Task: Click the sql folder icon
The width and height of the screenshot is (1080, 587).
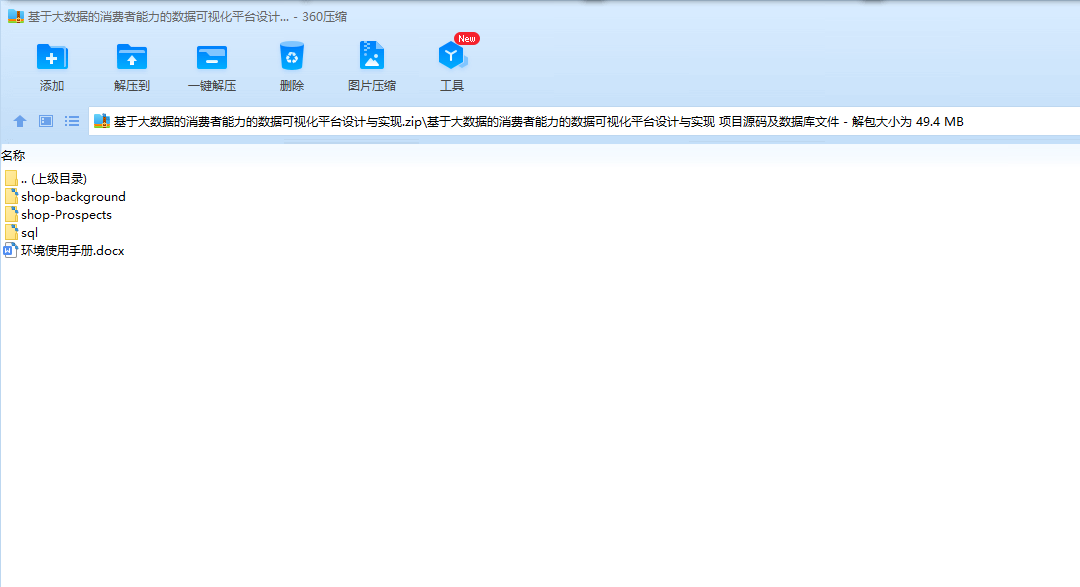Action: click(11, 232)
